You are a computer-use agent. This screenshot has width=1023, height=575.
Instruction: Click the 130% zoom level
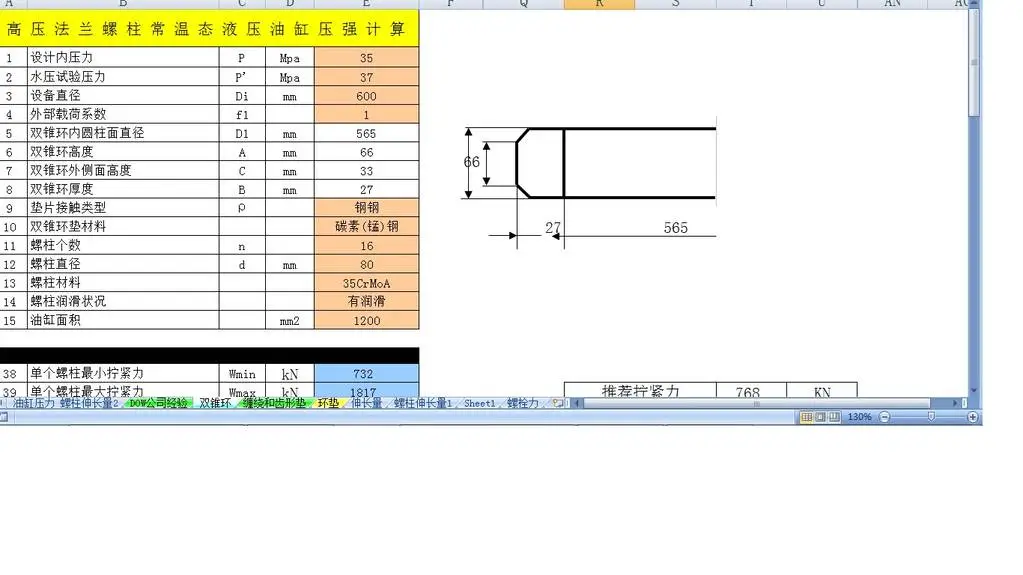859,416
